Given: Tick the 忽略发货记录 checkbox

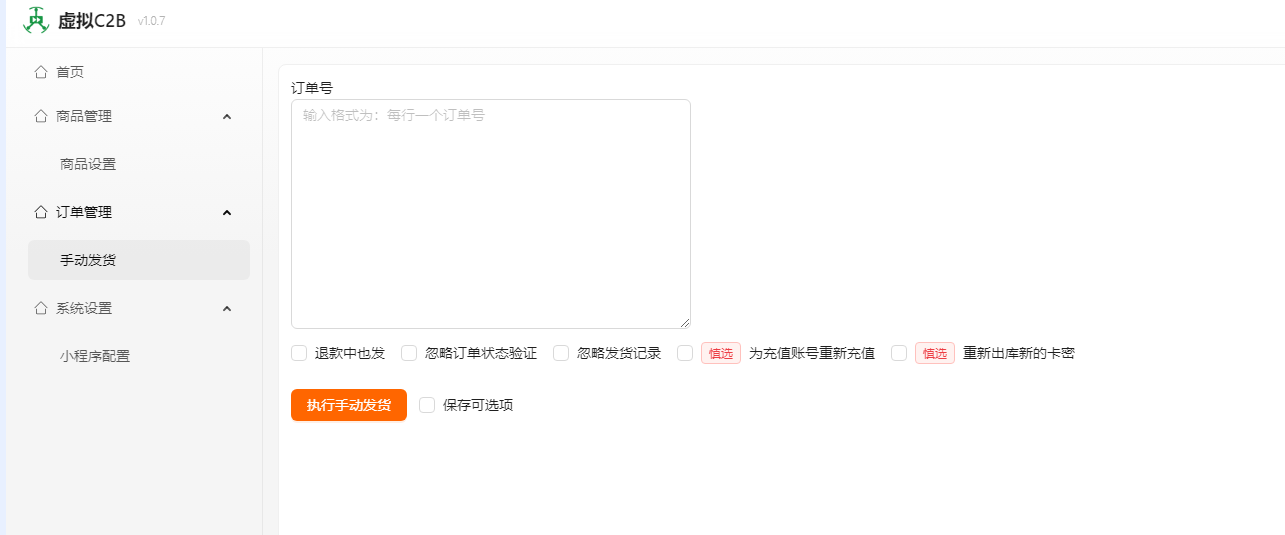Looking at the screenshot, I should pyautogui.click(x=561, y=353).
